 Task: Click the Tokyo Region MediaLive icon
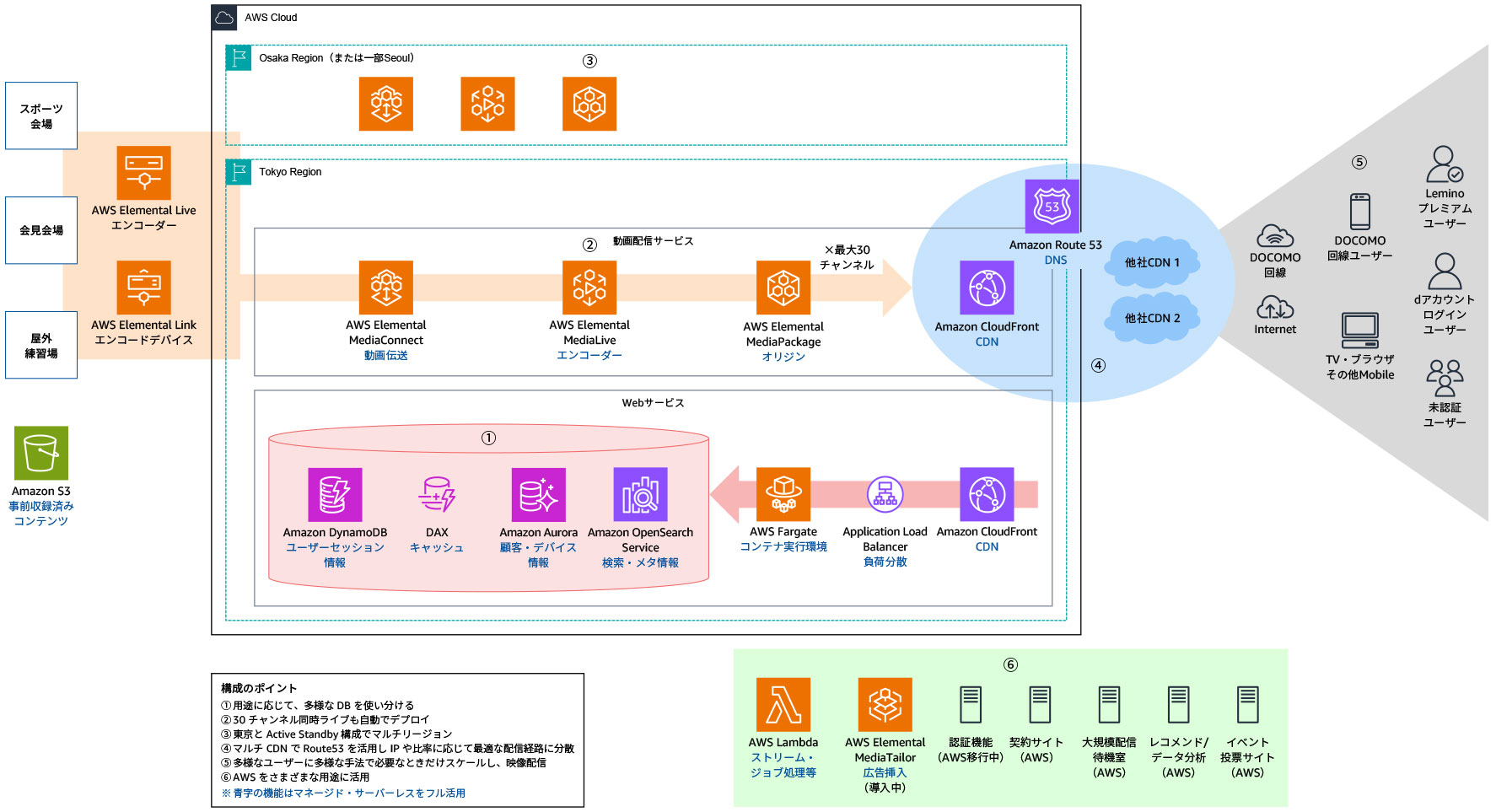pos(589,288)
